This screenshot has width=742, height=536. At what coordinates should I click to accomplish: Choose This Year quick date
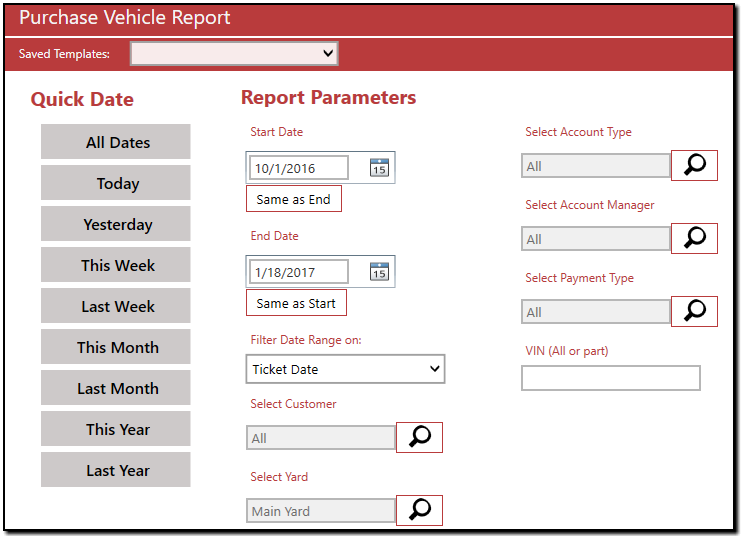(x=116, y=429)
